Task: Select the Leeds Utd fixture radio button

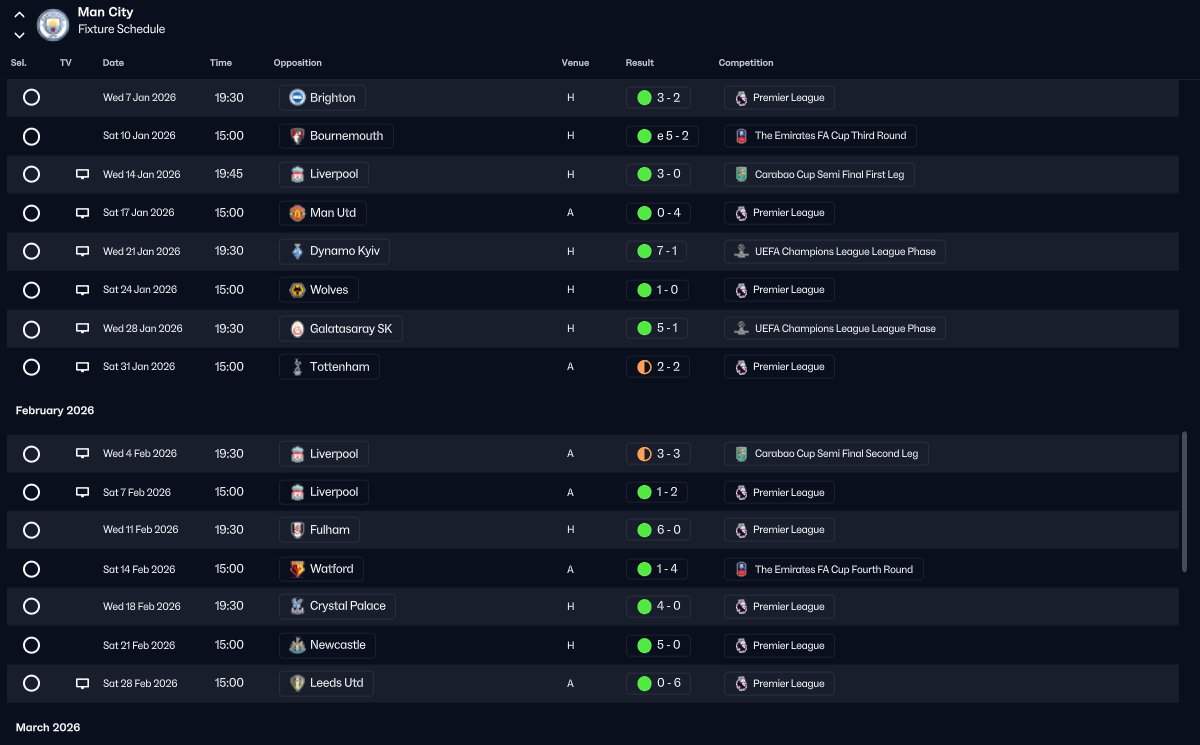Action: coord(31,683)
